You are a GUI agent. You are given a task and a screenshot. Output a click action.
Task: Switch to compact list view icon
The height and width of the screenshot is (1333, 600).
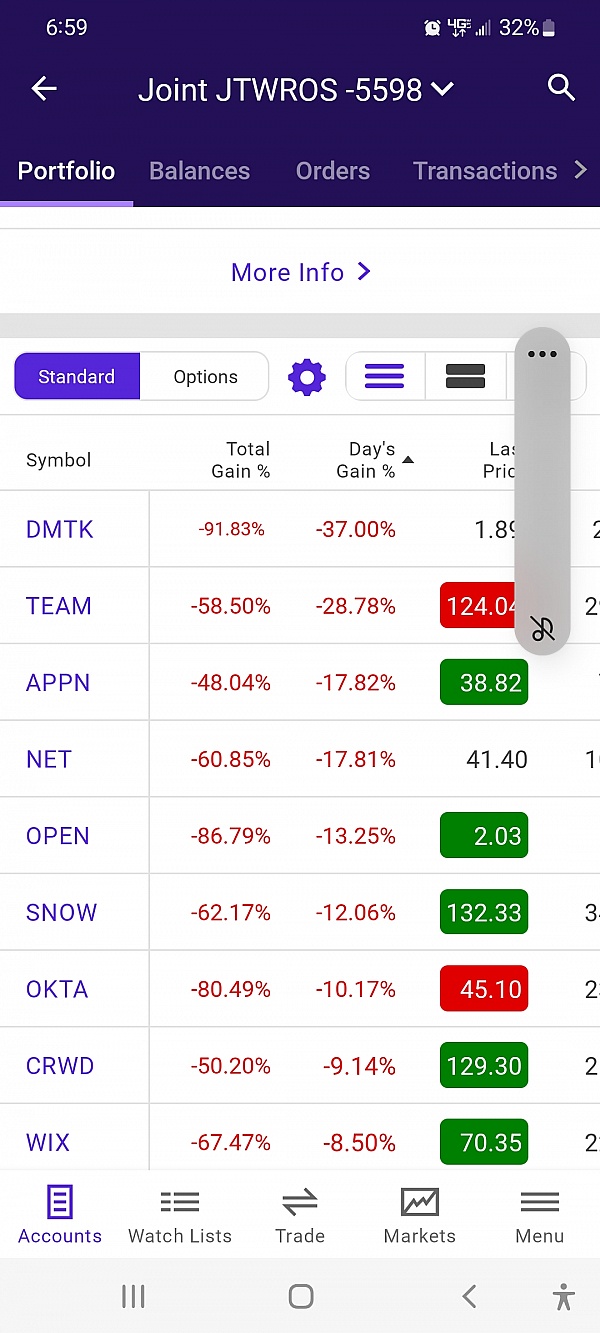pyautogui.click(x=385, y=377)
